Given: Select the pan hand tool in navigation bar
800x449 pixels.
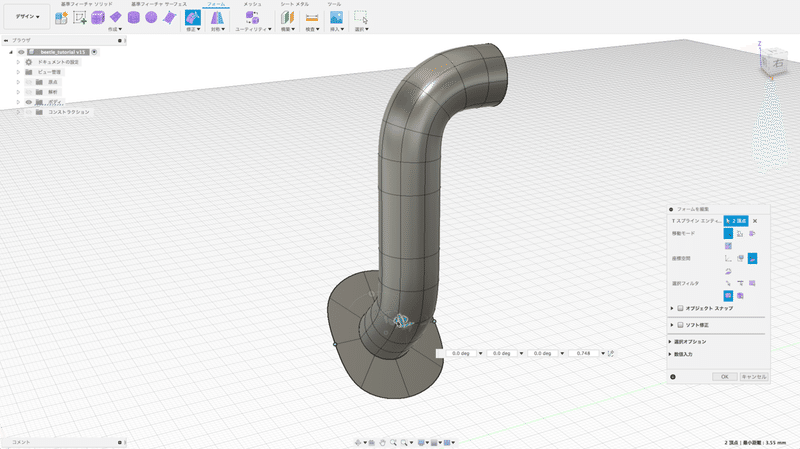Looking at the screenshot, I should (x=381, y=442).
